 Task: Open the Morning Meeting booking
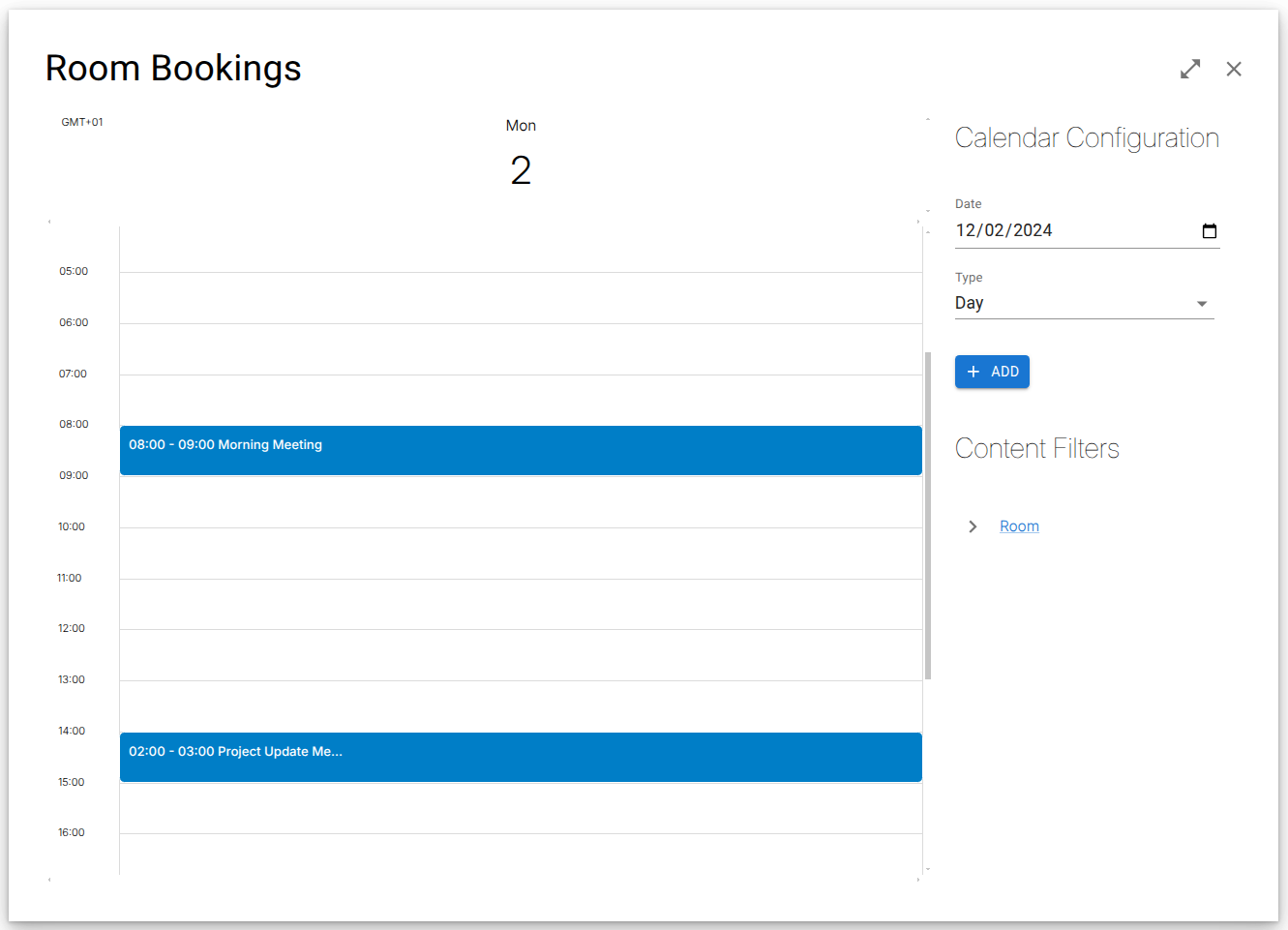521,450
